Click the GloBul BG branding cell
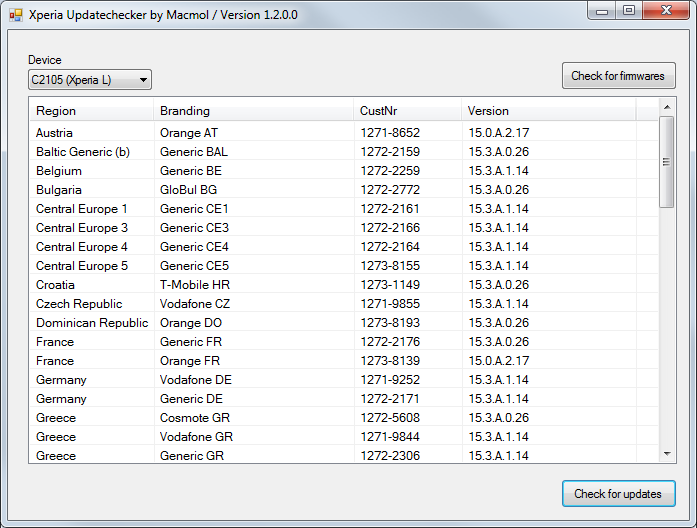Image resolution: width=697 pixels, height=528 pixels. pos(188,190)
